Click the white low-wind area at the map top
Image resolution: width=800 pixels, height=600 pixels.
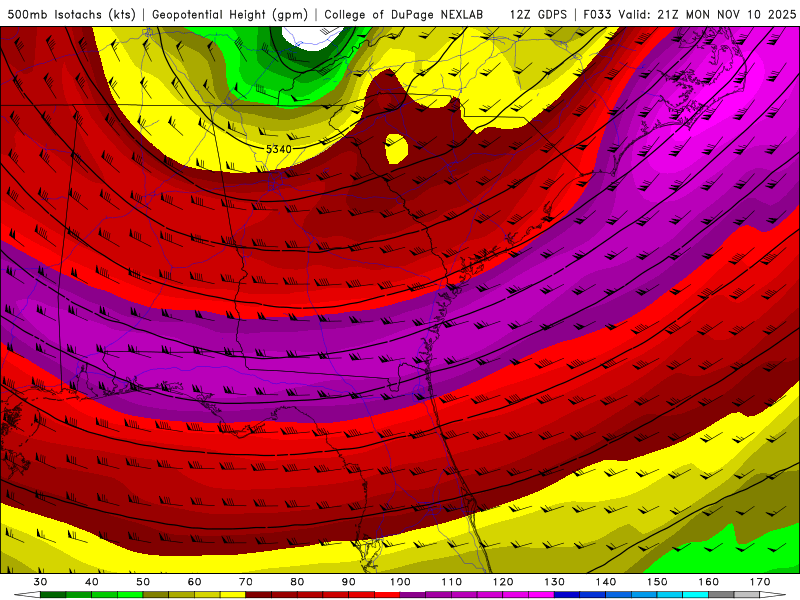(x=312, y=37)
